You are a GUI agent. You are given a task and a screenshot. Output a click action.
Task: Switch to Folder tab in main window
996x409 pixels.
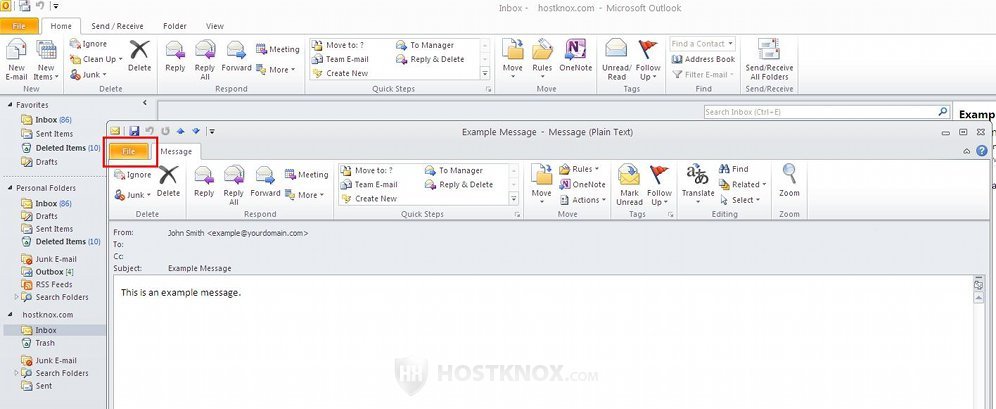click(174, 26)
